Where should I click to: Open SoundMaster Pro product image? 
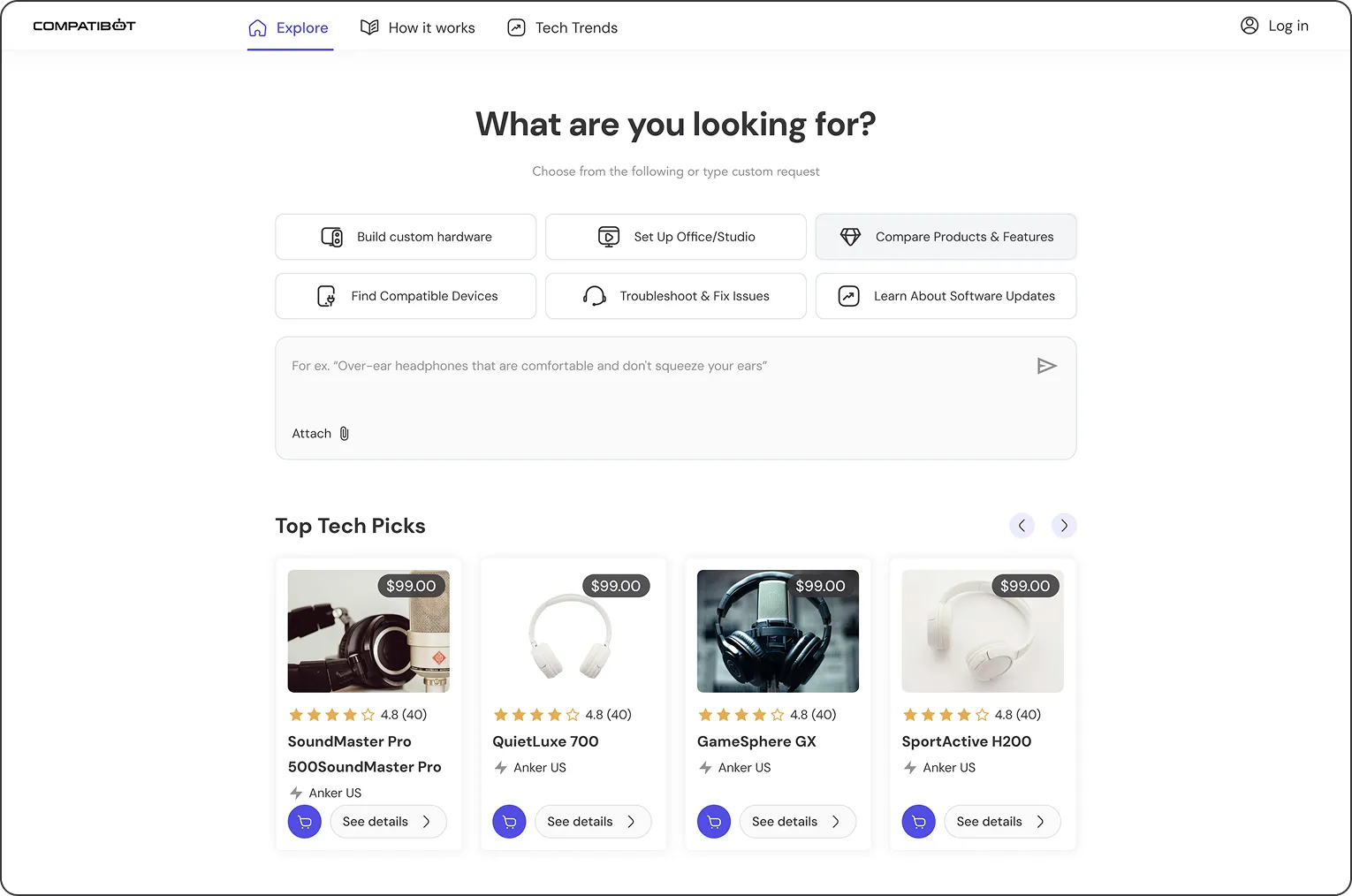coord(368,631)
